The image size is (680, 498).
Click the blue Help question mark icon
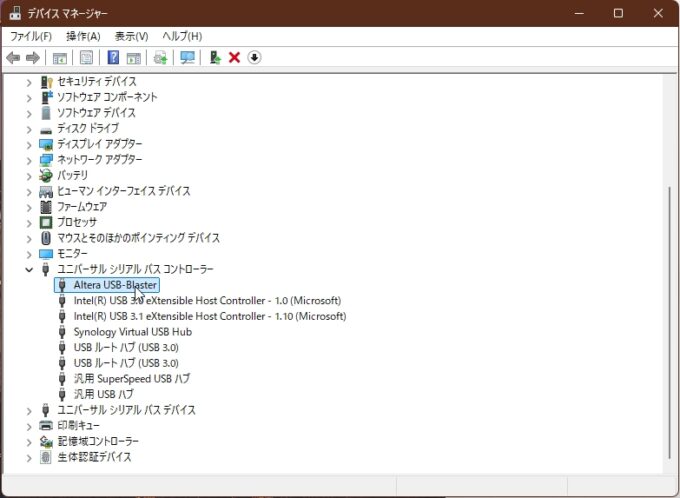(113, 57)
